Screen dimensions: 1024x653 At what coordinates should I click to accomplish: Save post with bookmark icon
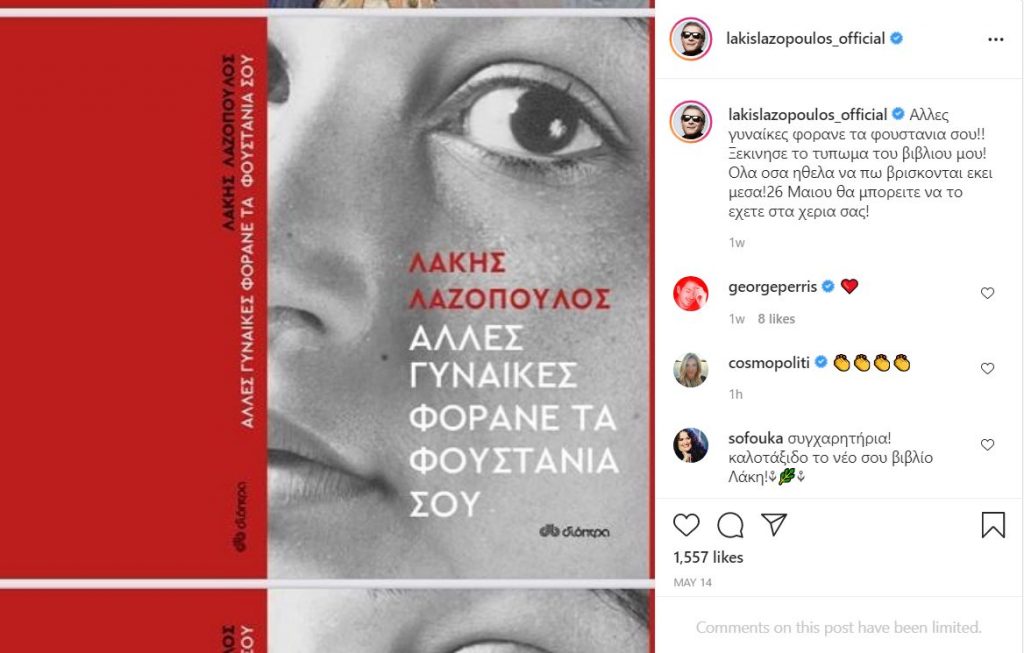(993, 524)
